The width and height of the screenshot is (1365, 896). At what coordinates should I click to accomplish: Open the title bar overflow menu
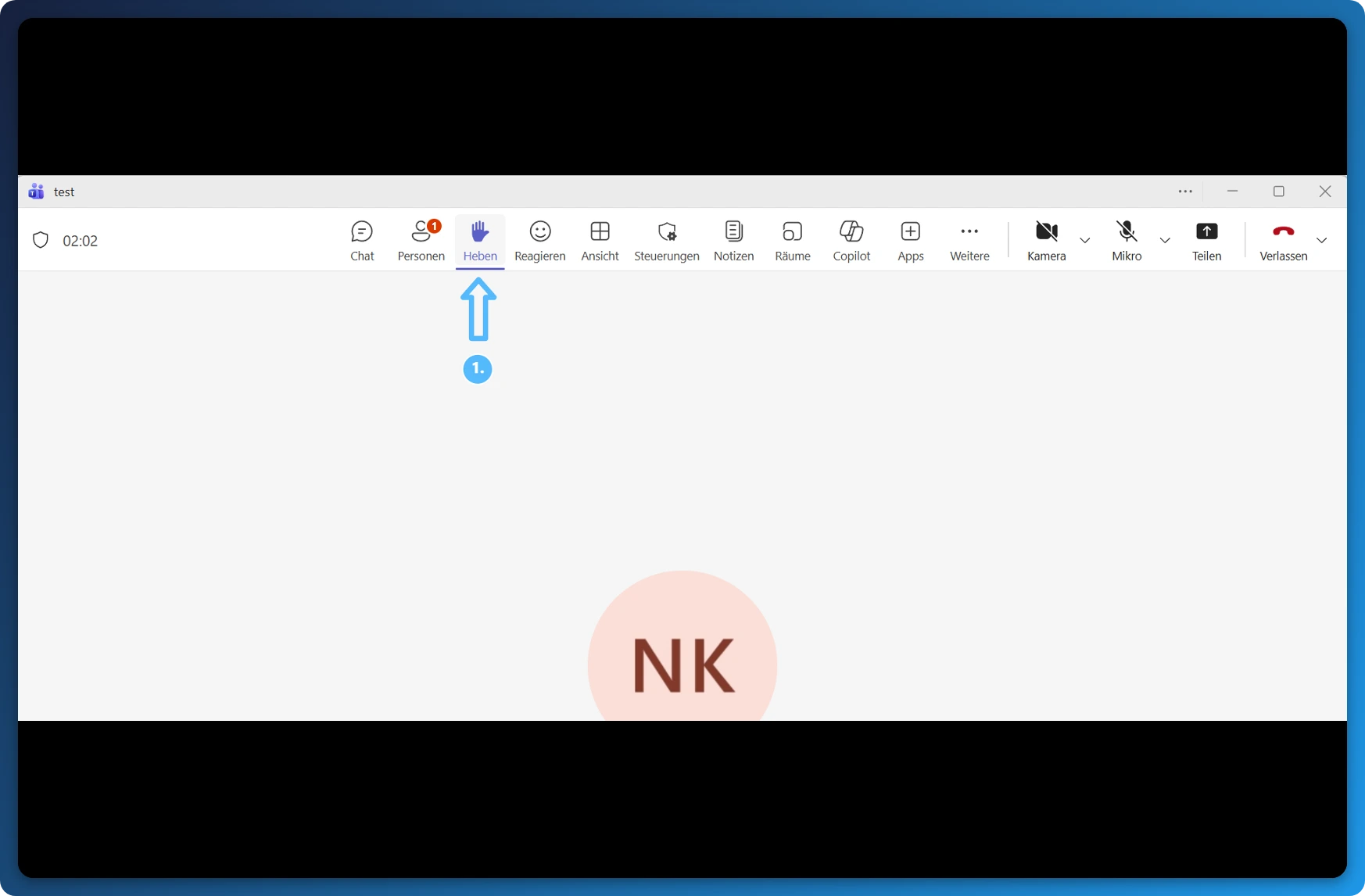click(1185, 191)
